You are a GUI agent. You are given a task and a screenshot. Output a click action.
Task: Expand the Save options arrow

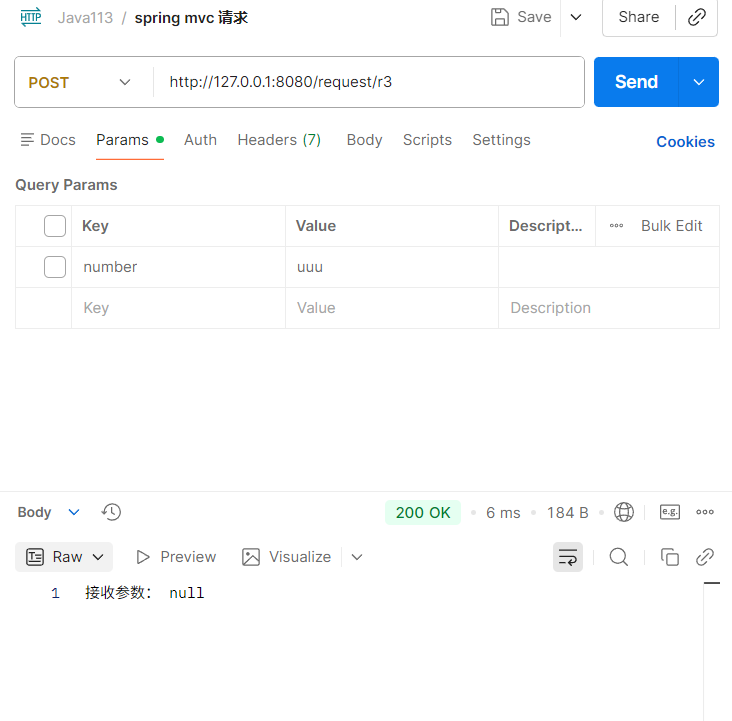pyautogui.click(x=576, y=17)
